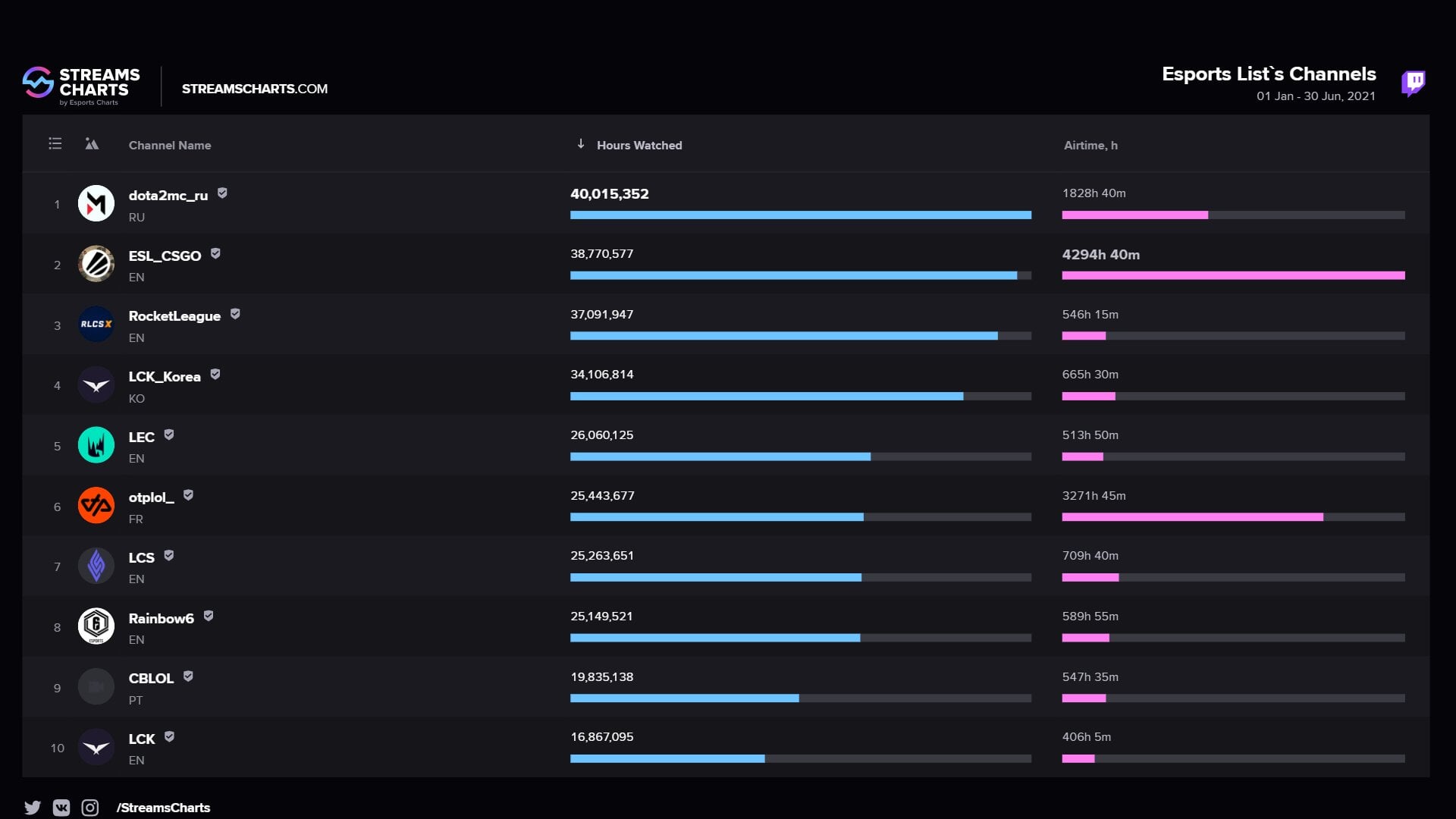
Task: Open the Twitter social icon
Action: coord(33,808)
